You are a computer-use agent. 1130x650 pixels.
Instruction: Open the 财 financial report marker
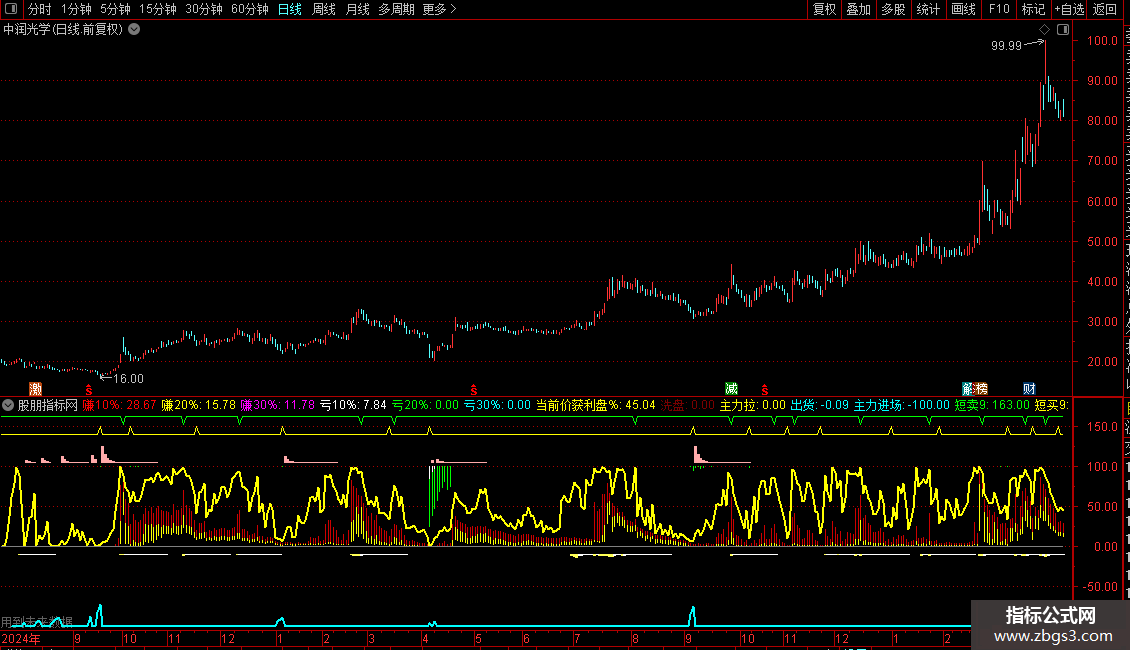[1029, 389]
